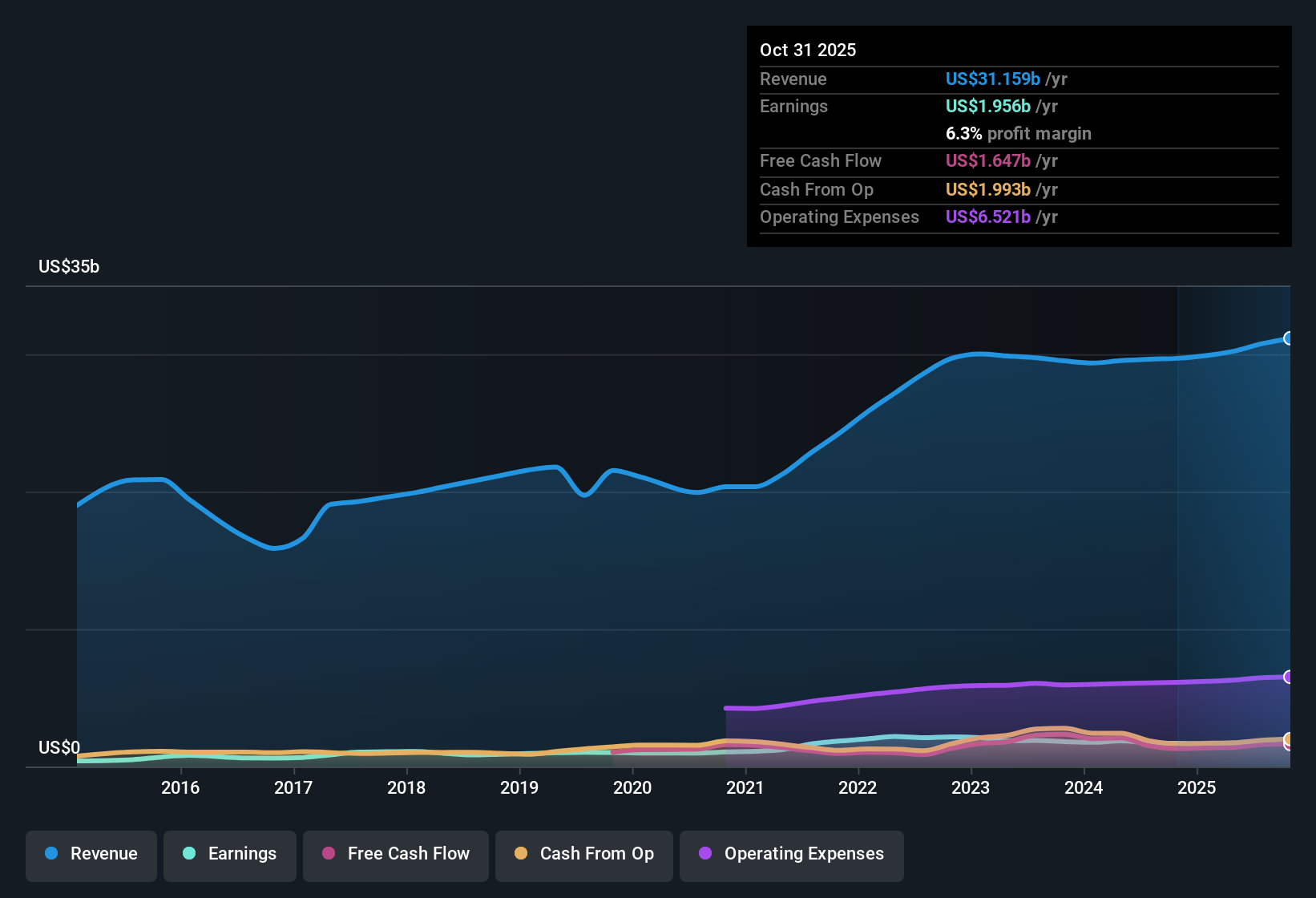Viewport: 1316px width, 898px height.
Task: Toggle the Earnings series off
Action: pyautogui.click(x=230, y=854)
